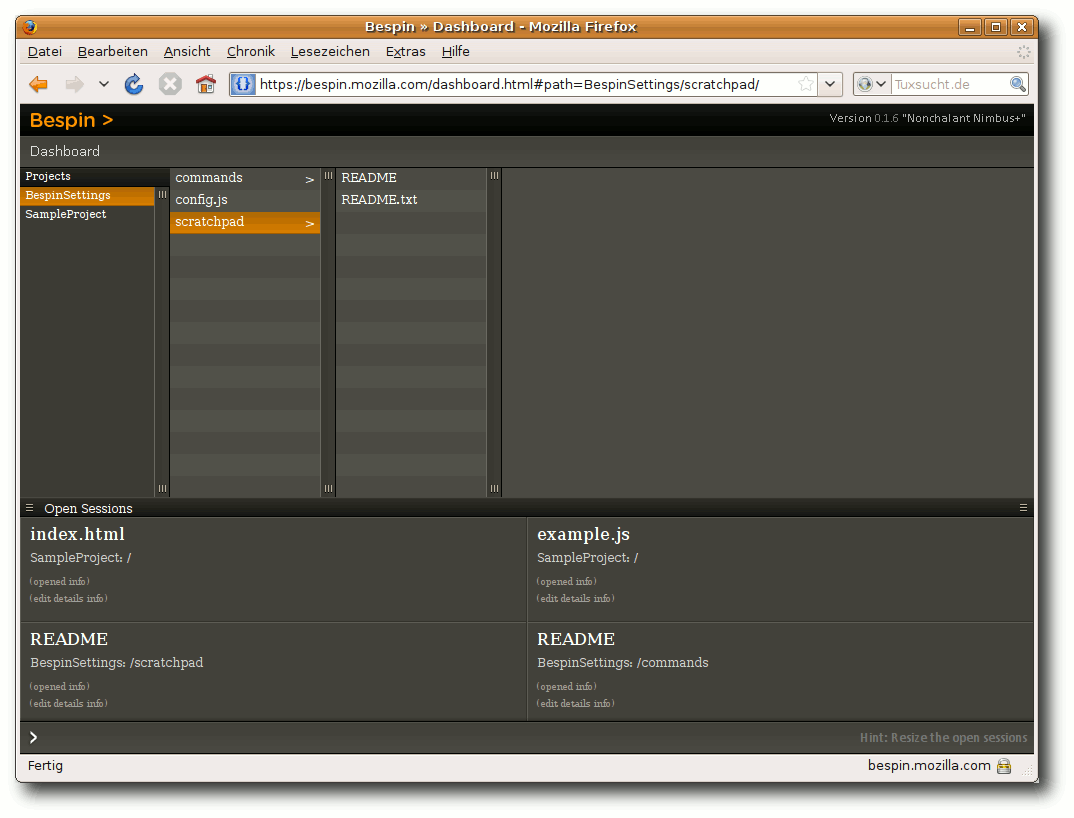Grab the Projects column top resize handle
Image resolution: width=1074 pixels, height=818 pixels.
point(162,195)
